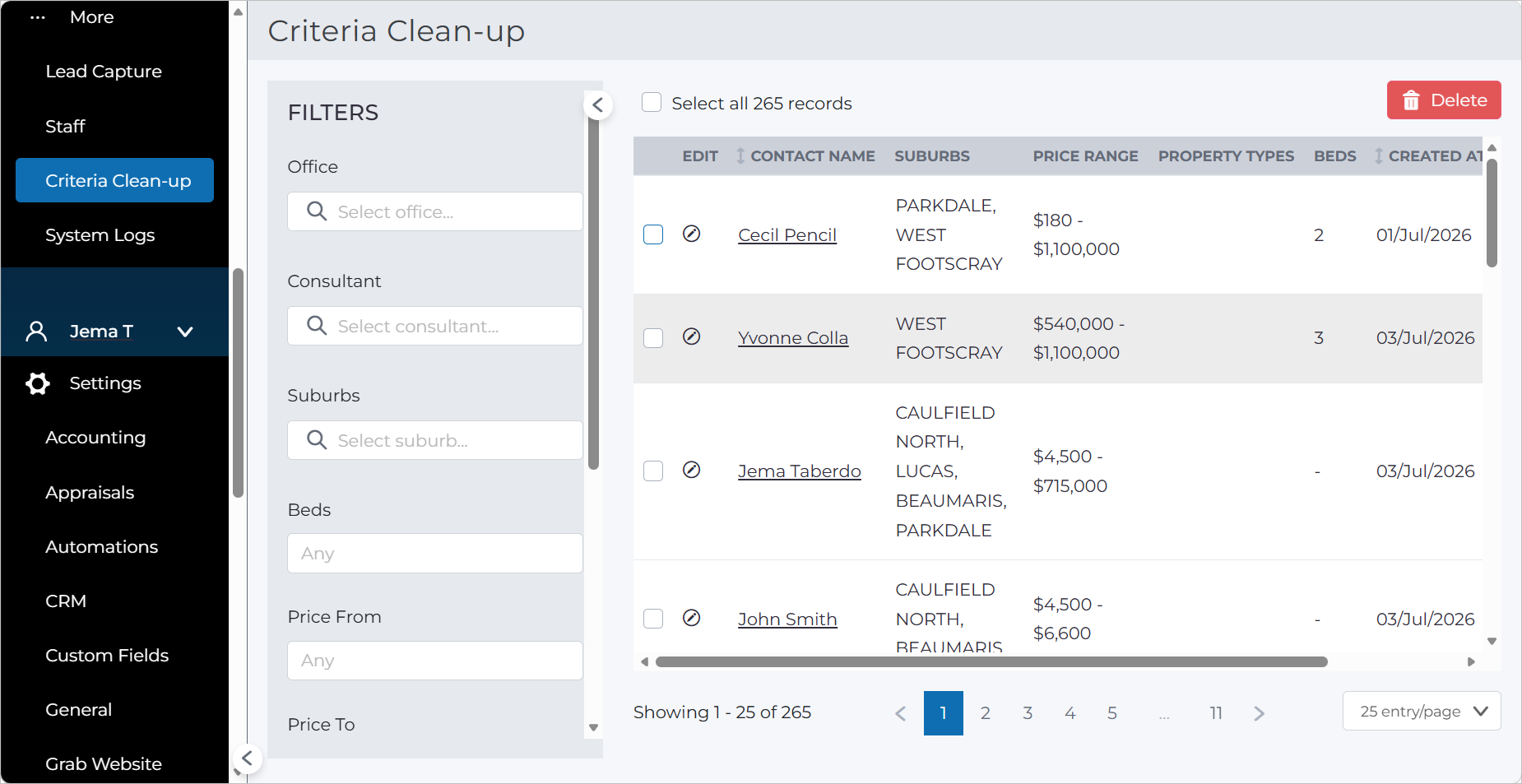Open the Select suburb dropdown field
Screen dimensions: 1522x784
[x=435, y=440]
